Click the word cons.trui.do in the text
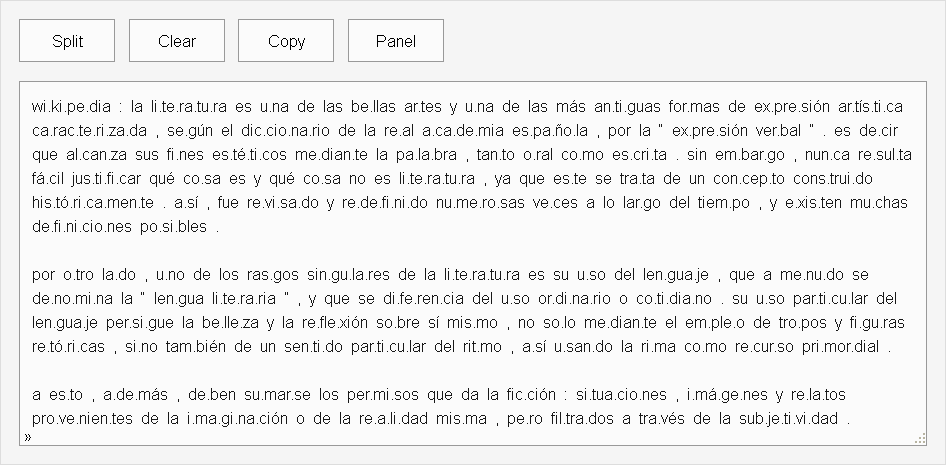946x465 pixels. click(833, 179)
